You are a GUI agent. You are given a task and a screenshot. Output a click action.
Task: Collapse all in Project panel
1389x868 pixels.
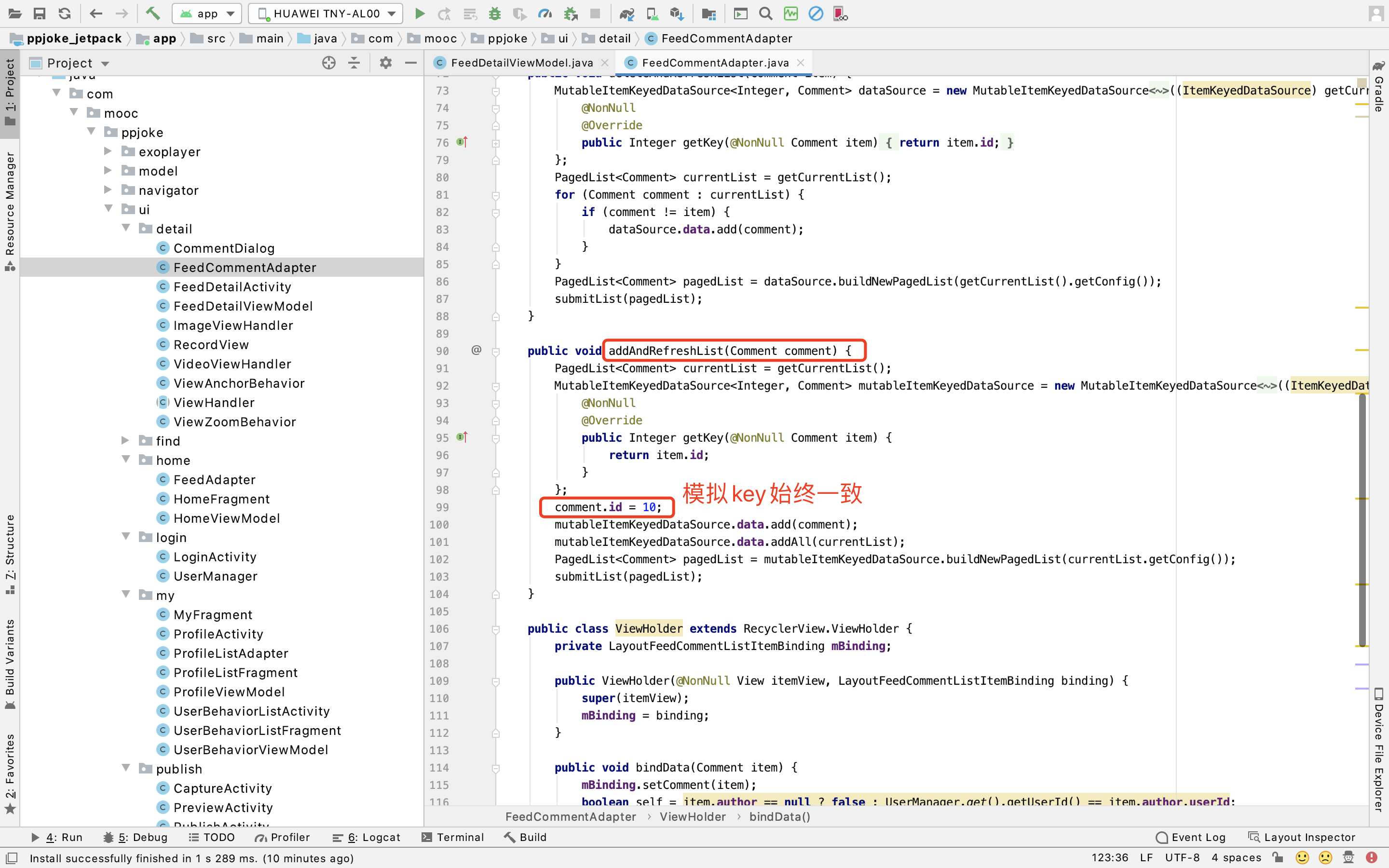pos(354,63)
